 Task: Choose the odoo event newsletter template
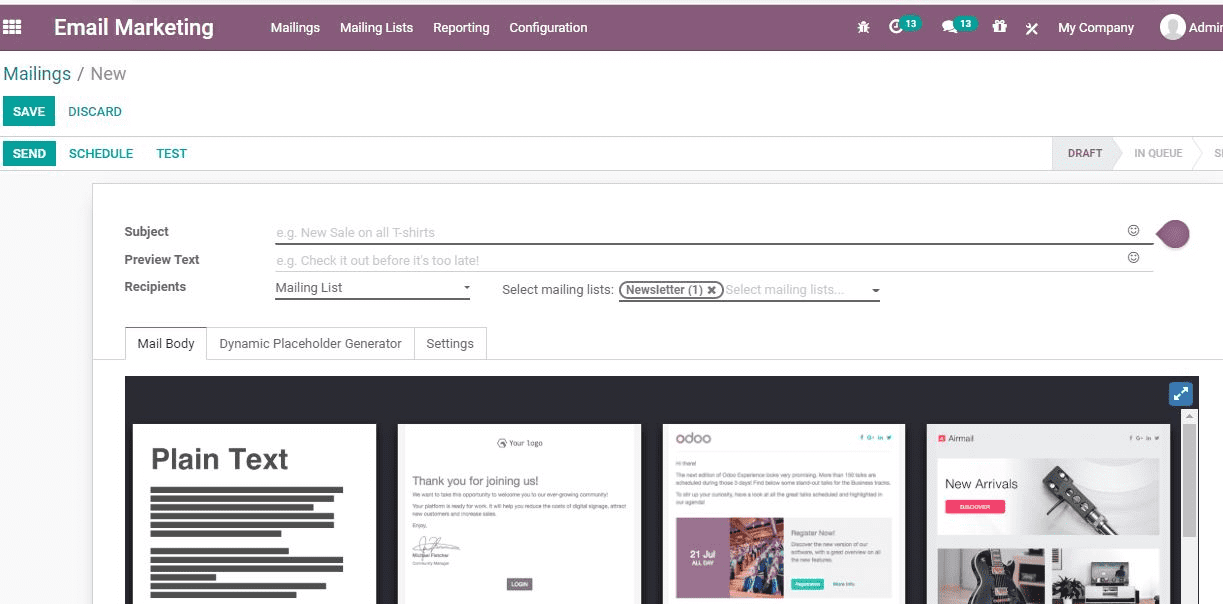click(x=784, y=514)
